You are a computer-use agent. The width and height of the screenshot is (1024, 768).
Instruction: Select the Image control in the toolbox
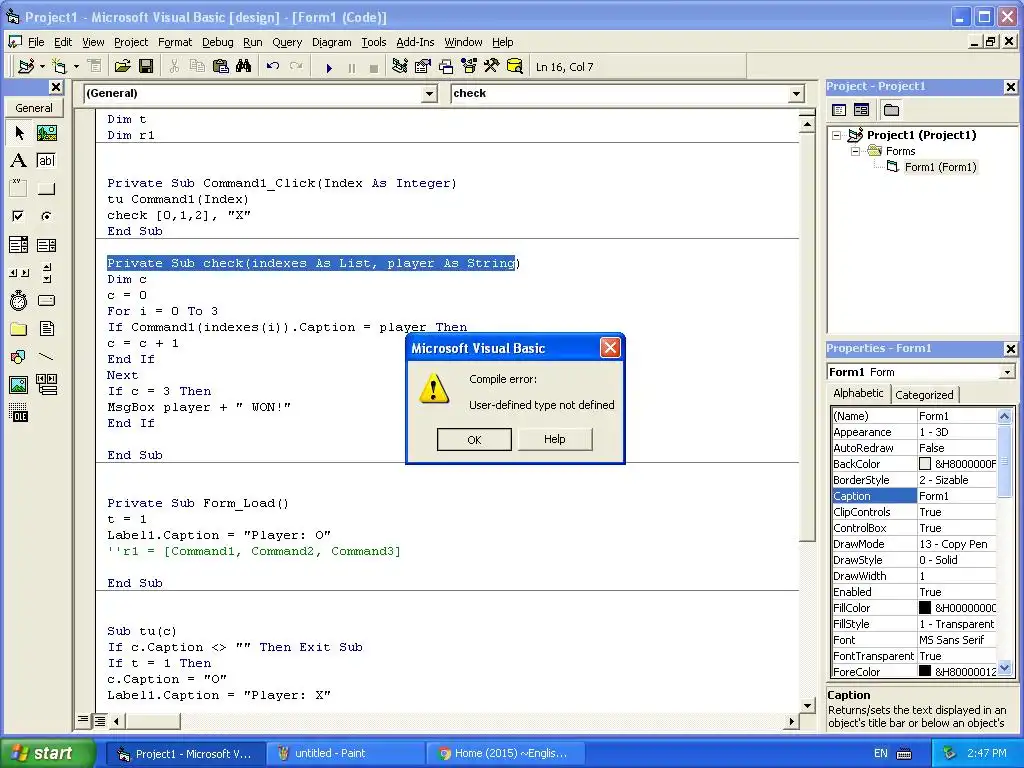click(x=19, y=385)
